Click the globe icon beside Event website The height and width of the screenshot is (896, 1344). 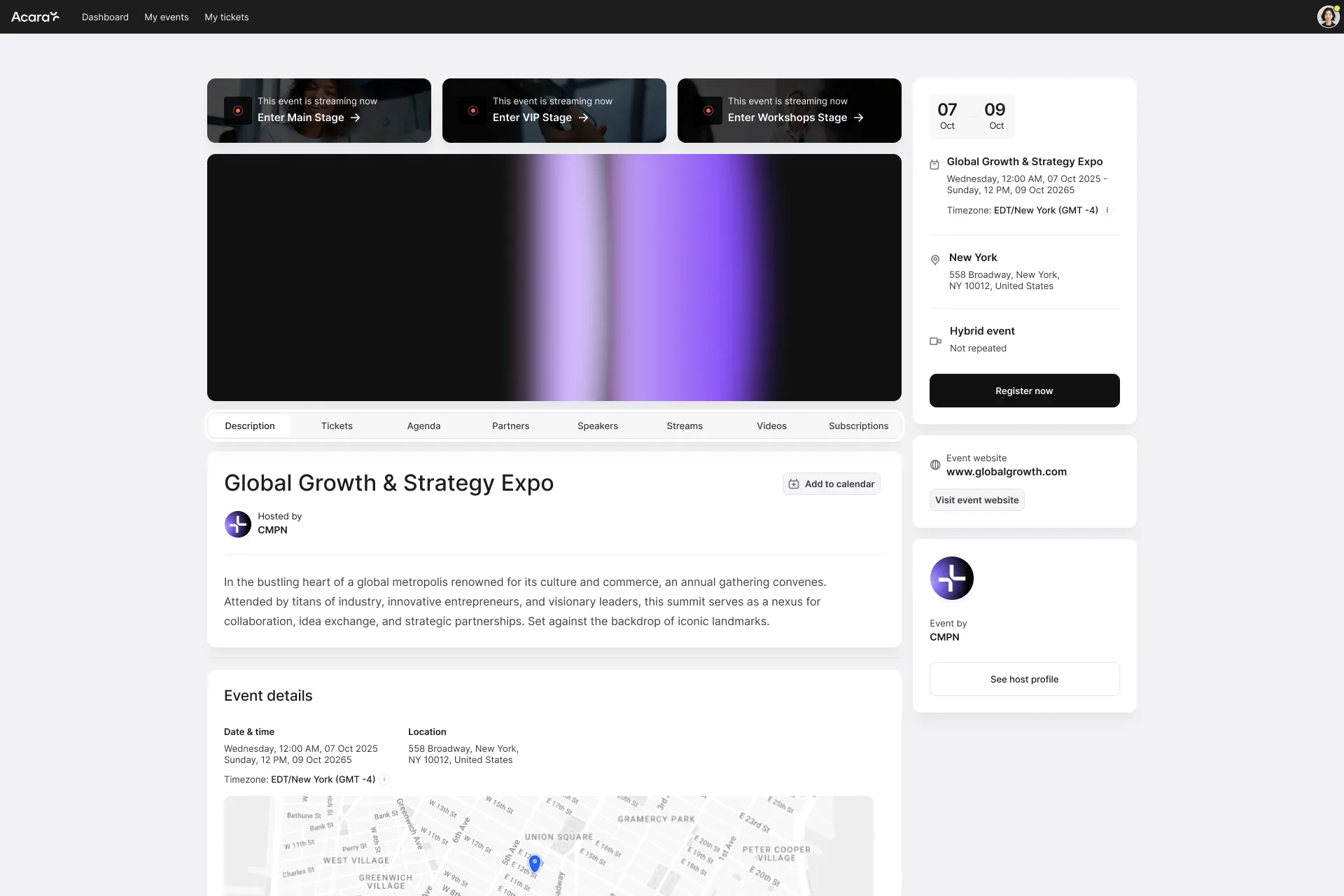coord(935,465)
